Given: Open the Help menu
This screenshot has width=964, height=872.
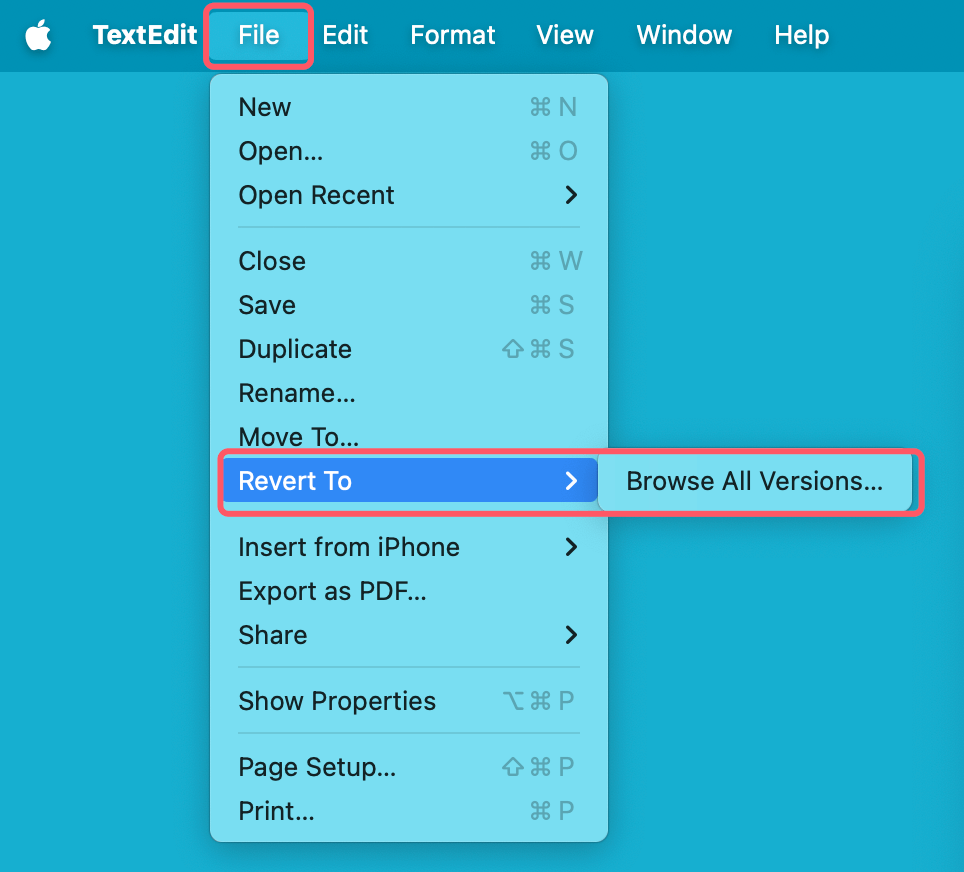Looking at the screenshot, I should coord(800,35).
